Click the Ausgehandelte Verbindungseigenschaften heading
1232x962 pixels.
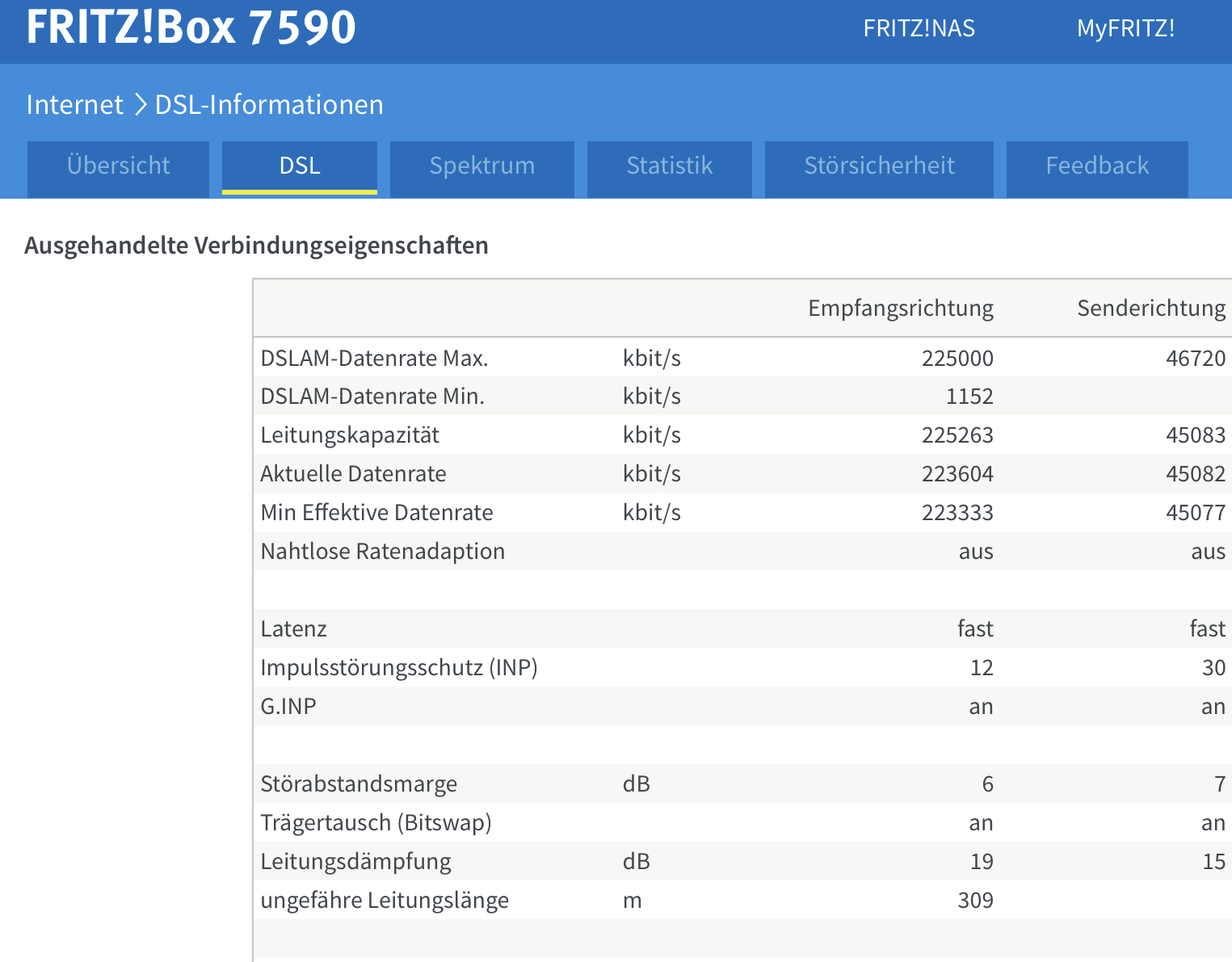pyautogui.click(x=256, y=246)
